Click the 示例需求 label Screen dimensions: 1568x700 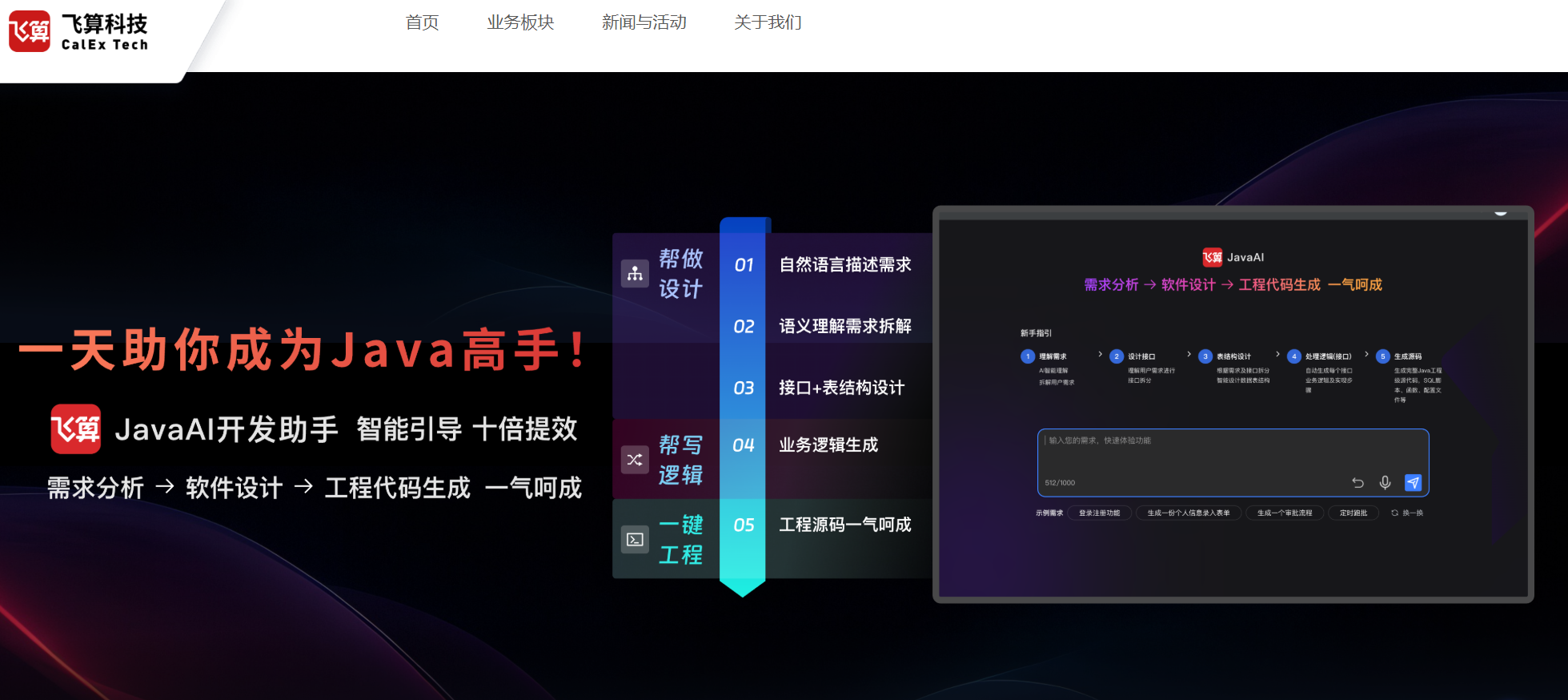(x=1049, y=513)
